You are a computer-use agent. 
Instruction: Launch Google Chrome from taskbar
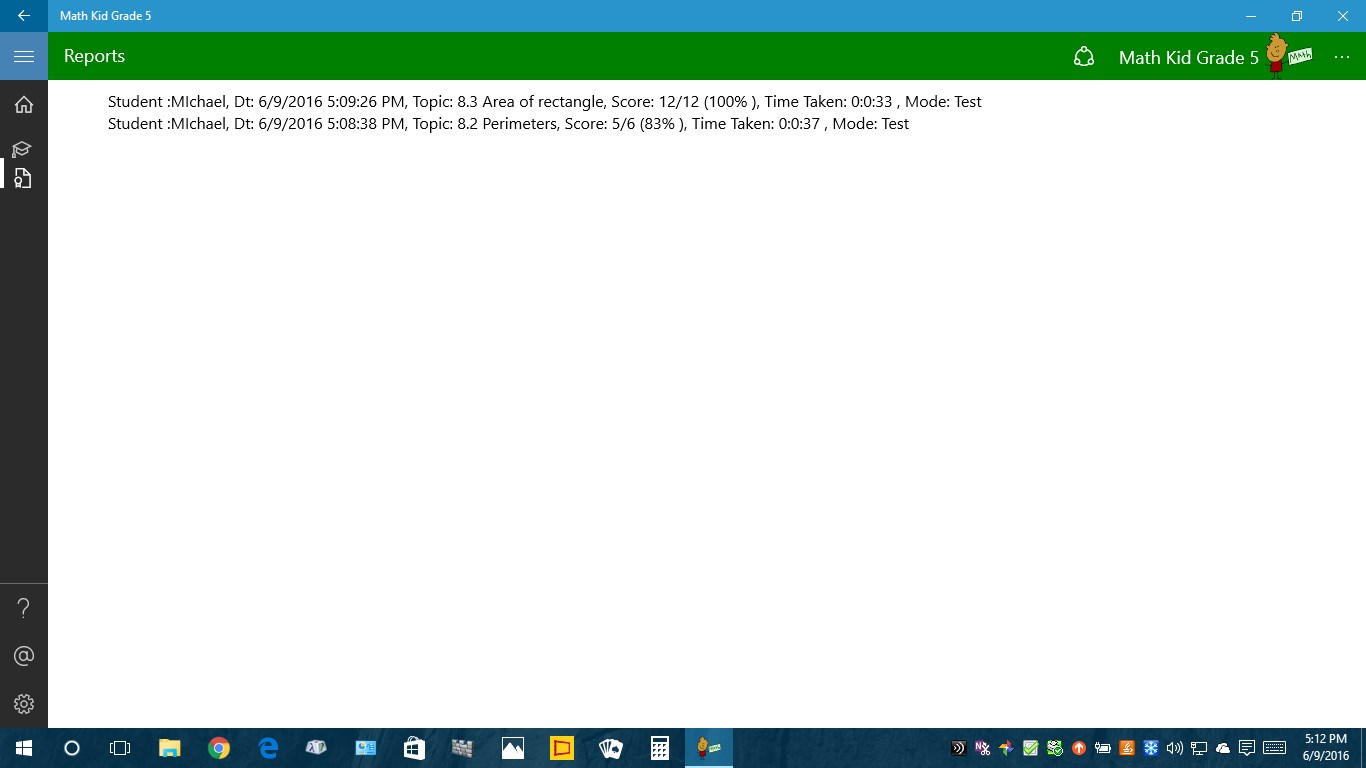pyautogui.click(x=219, y=748)
